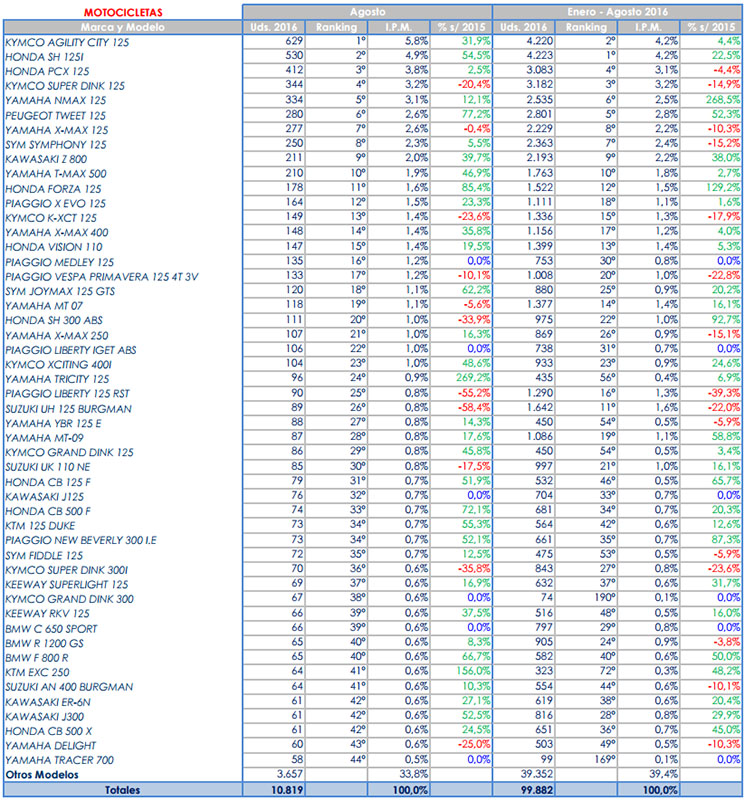Viewport: 745px width, 801px height.
Task: Click SUZUKI AN 400 BURGMAN model name
Action: tap(69, 687)
